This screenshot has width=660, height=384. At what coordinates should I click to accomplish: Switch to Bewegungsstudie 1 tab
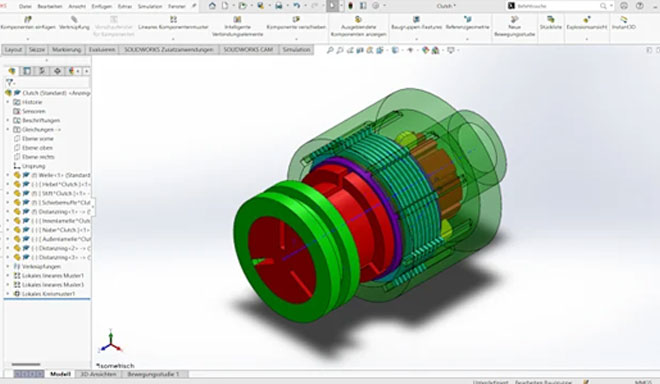pyautogui.click(x=153, y=374)
